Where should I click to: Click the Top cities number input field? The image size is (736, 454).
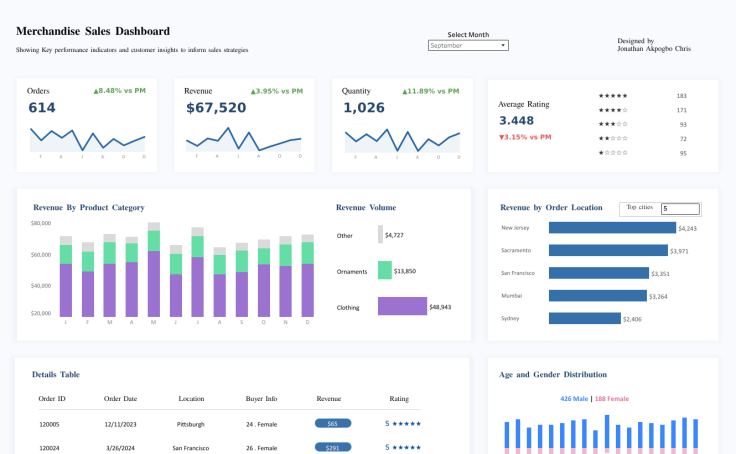679,209
